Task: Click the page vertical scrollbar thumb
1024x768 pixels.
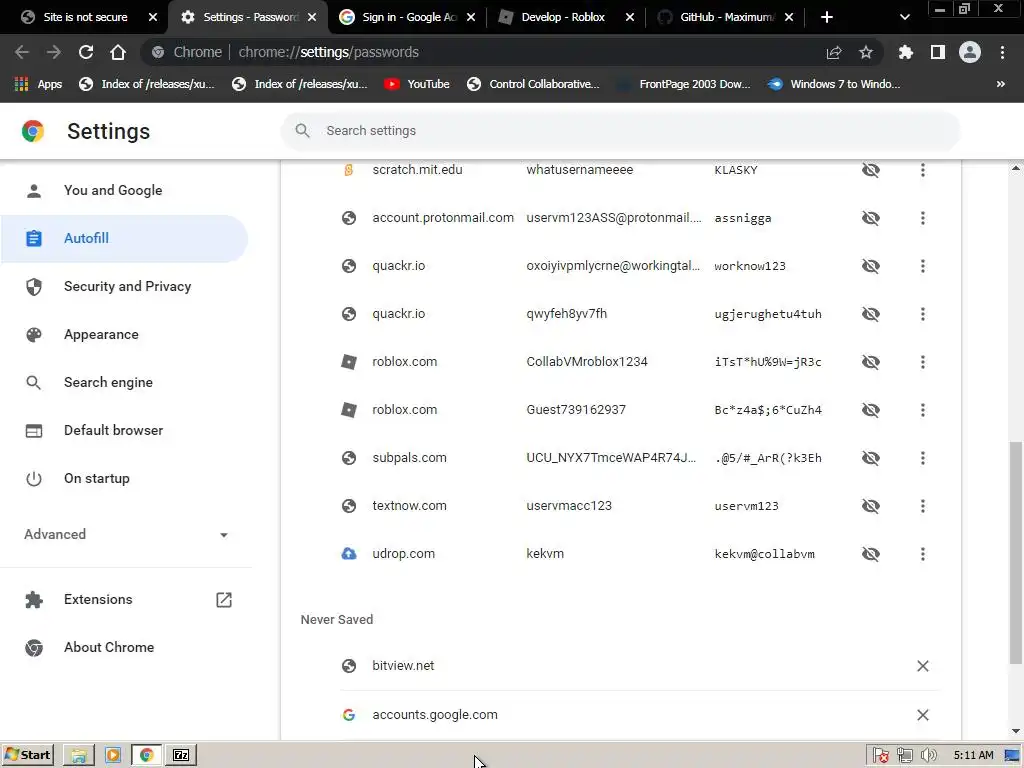Action: [1016, 552]
